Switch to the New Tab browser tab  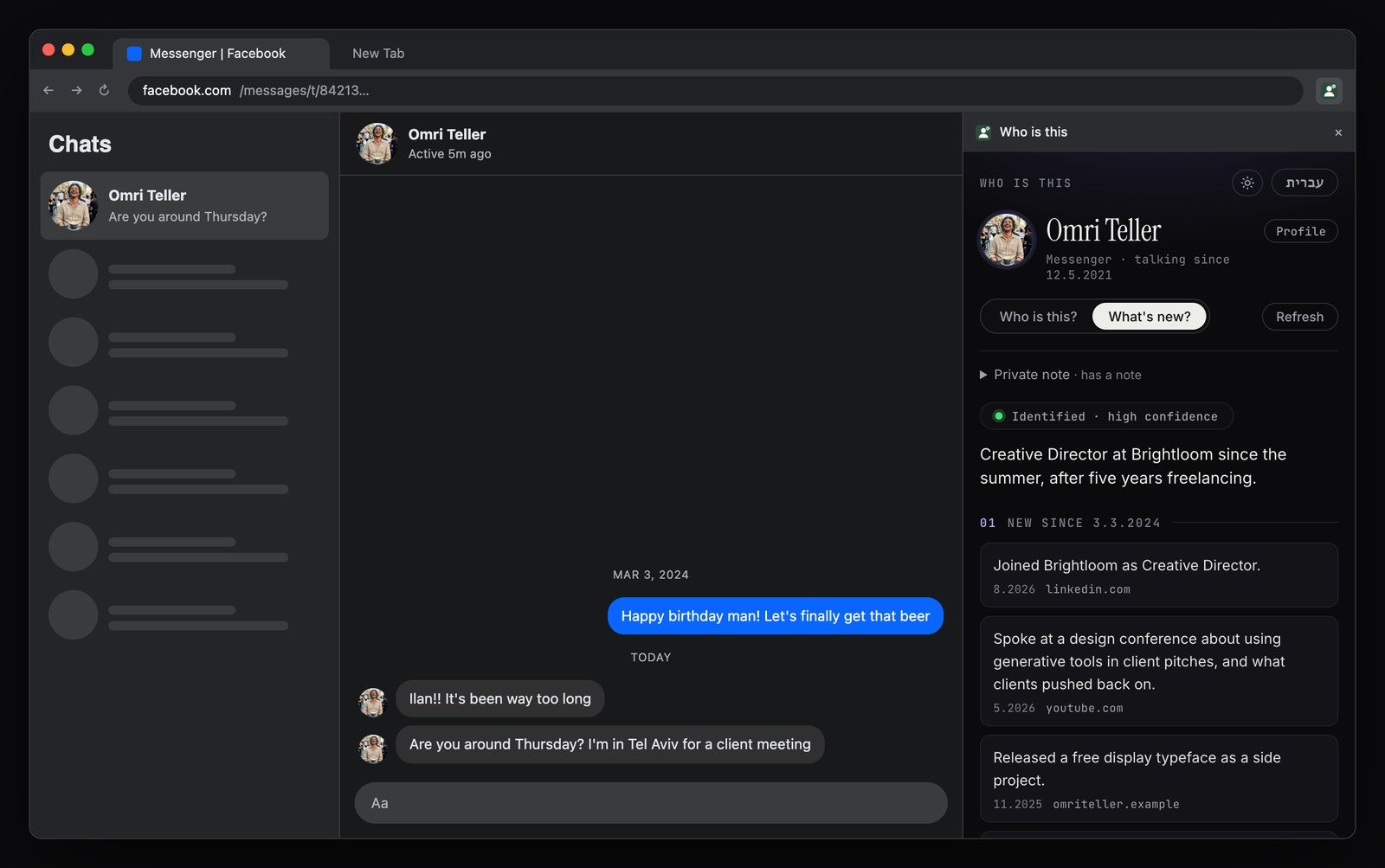click(x=378, y=54)
